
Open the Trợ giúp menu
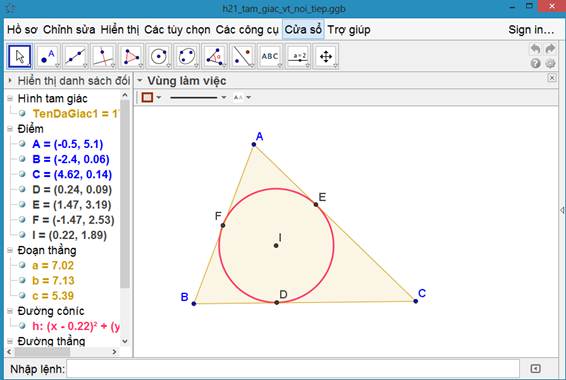(349, 30)
